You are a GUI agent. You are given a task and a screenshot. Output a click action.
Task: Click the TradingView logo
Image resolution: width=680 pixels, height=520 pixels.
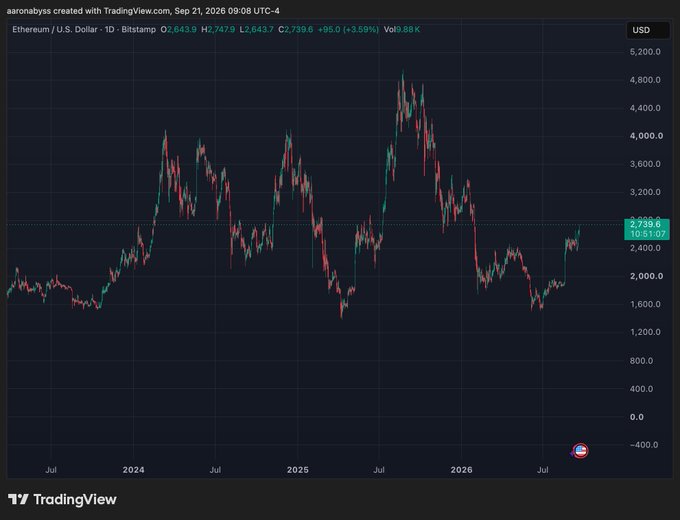(x=62, y=499)
